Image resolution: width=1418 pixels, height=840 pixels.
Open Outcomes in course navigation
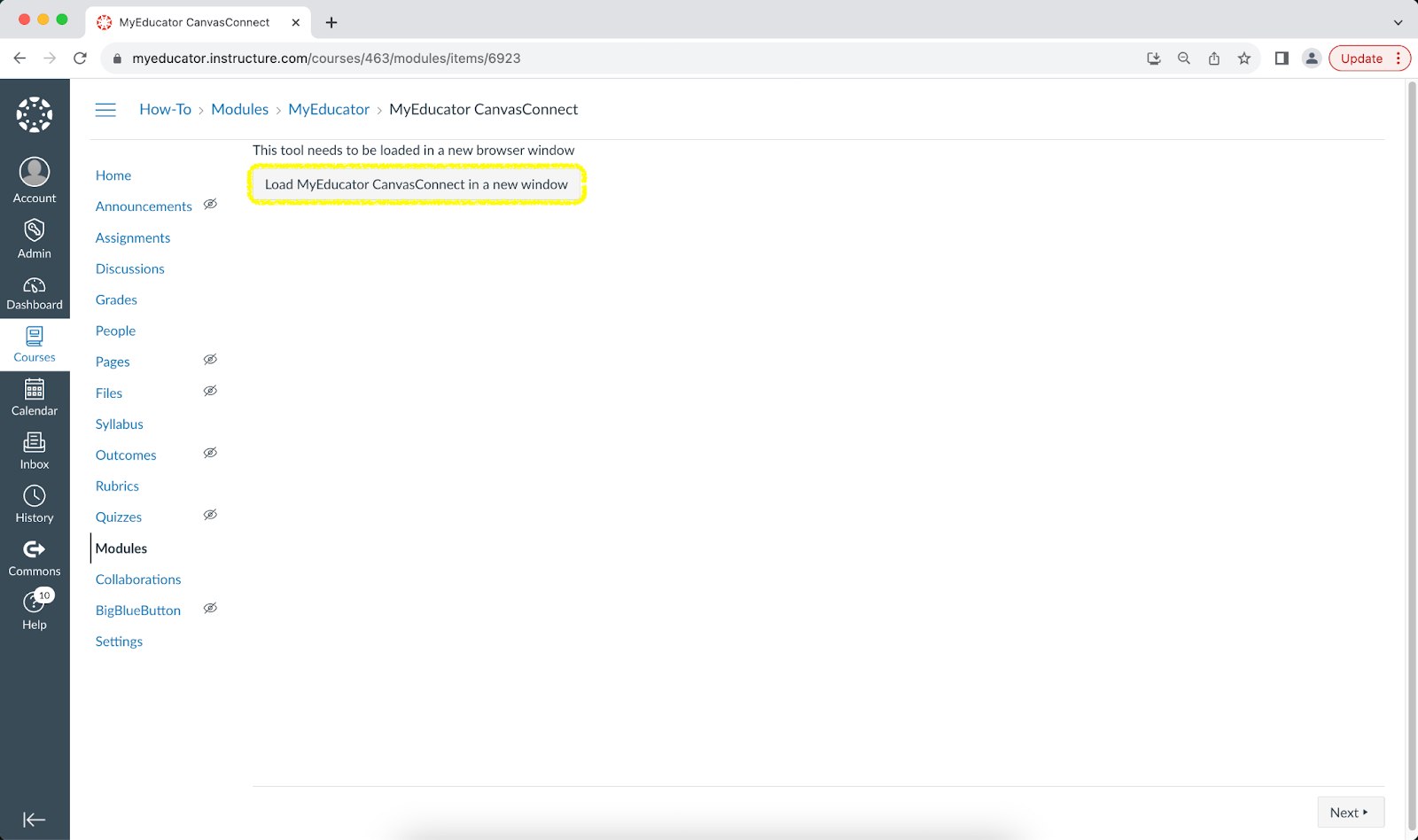126,455
